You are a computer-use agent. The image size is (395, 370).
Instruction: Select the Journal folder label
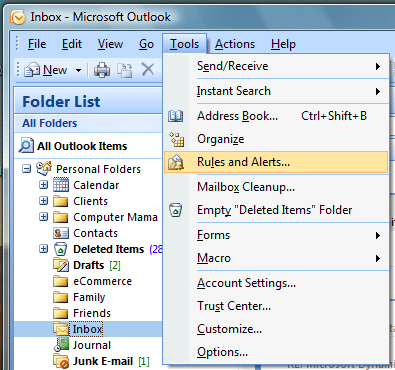(x=92, y=345)
